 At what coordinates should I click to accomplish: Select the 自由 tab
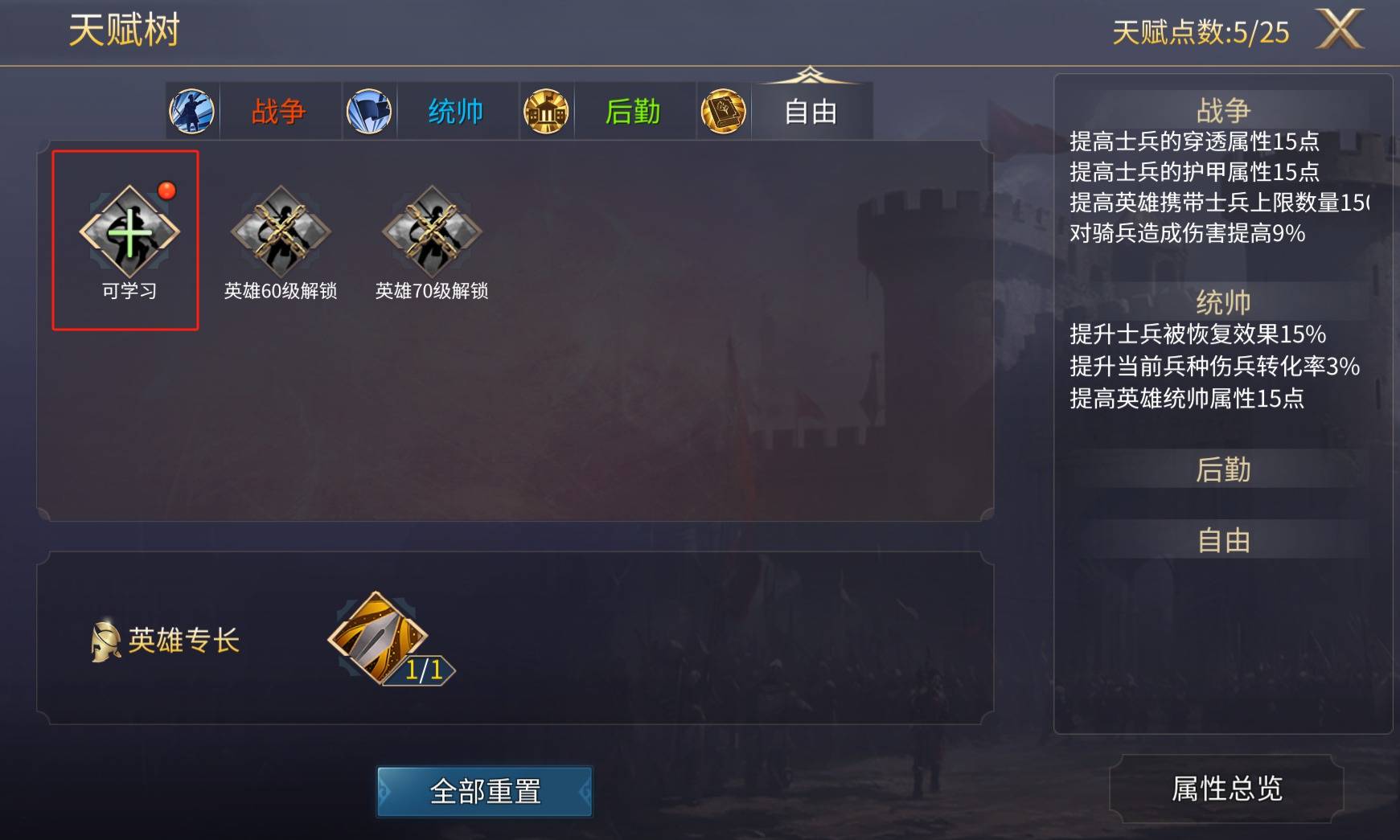pos(811,111)
